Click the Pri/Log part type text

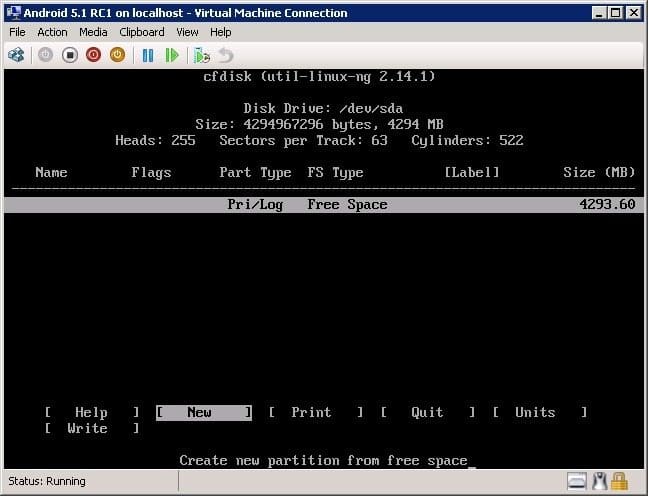click(255, 205)
